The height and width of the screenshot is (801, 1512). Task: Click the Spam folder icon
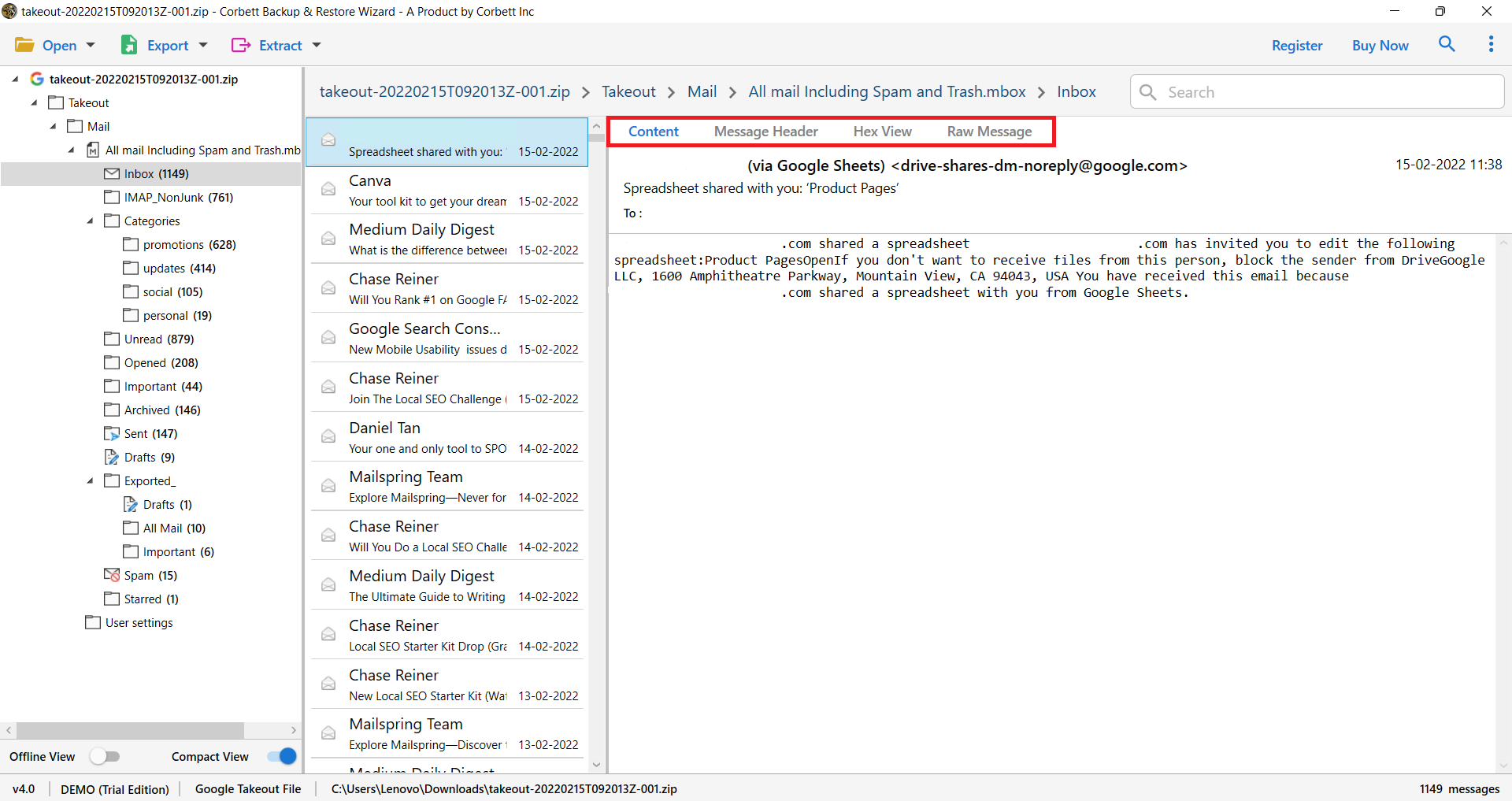coord(112,575)
